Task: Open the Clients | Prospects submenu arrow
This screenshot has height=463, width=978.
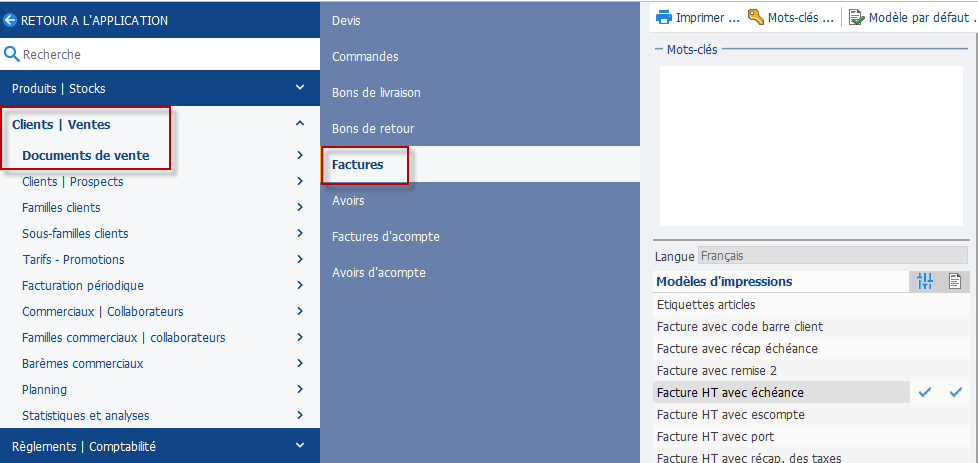Action: [x=301, y=182]
